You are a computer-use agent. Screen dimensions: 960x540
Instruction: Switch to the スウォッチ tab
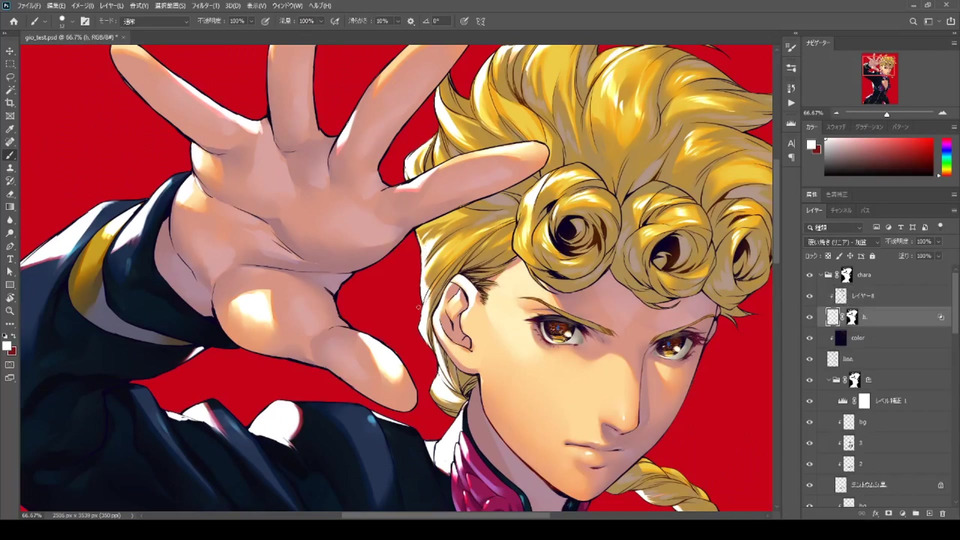pyautogui.click(x=836, y=127)
